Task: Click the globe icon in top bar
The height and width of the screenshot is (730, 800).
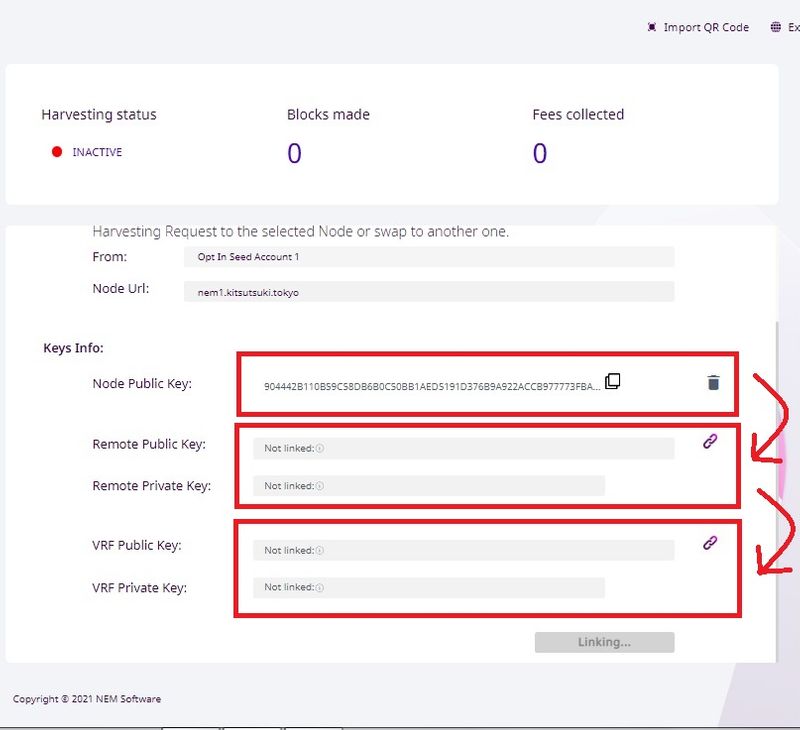Action: pos(775,27)
